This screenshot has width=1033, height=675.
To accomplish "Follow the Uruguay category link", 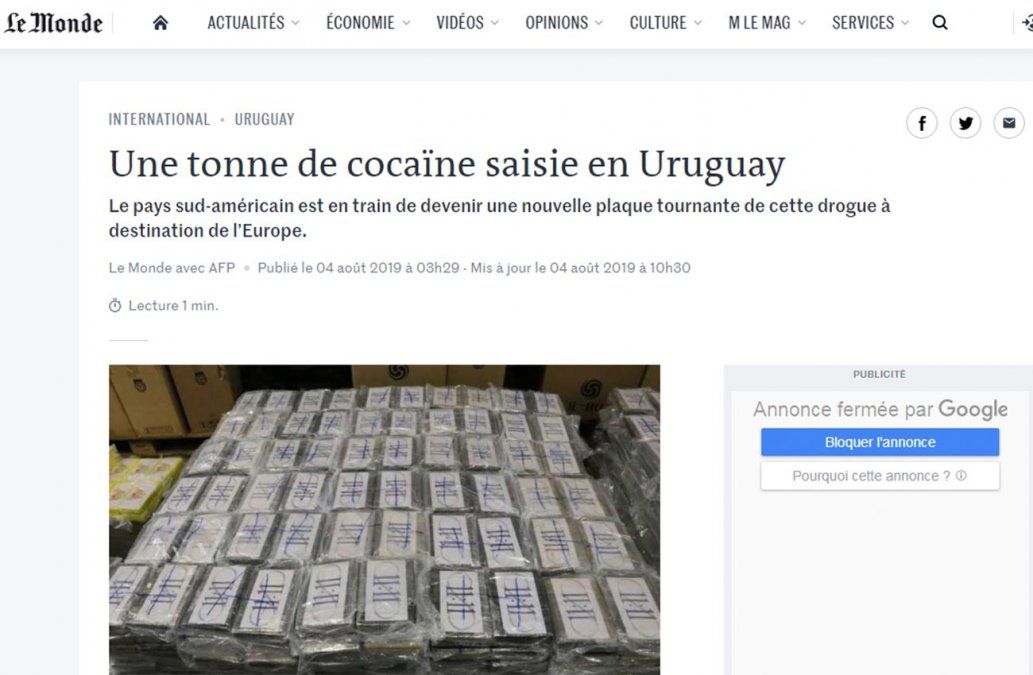I will tap(264, 119).
